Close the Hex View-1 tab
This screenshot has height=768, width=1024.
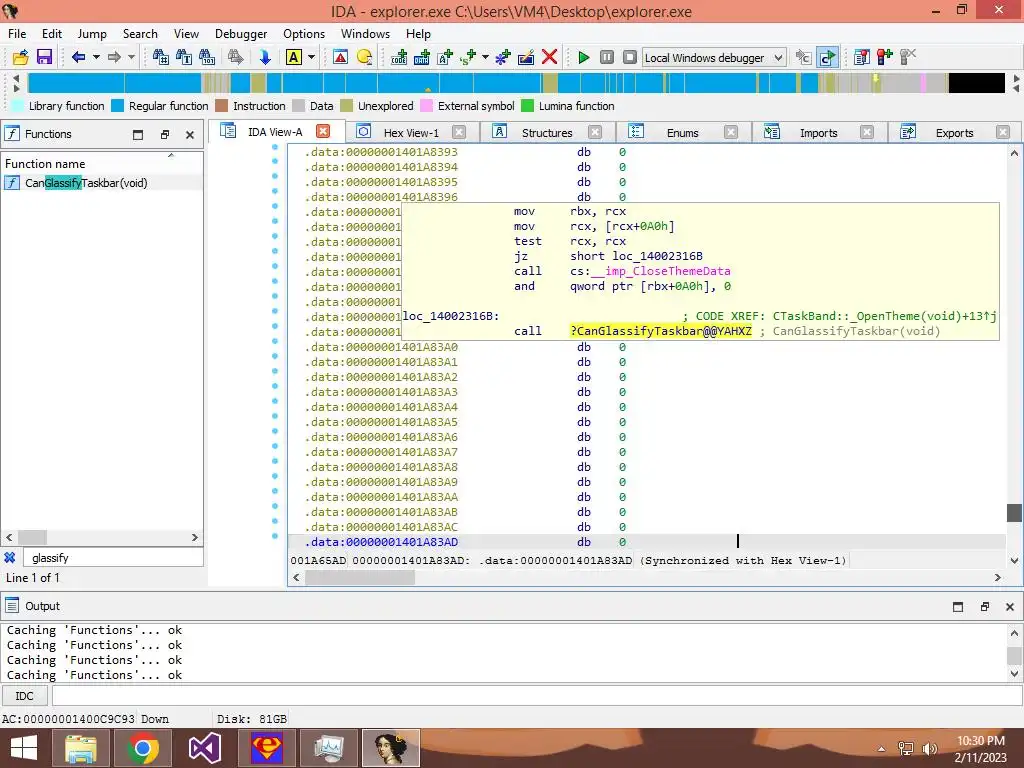459,132
